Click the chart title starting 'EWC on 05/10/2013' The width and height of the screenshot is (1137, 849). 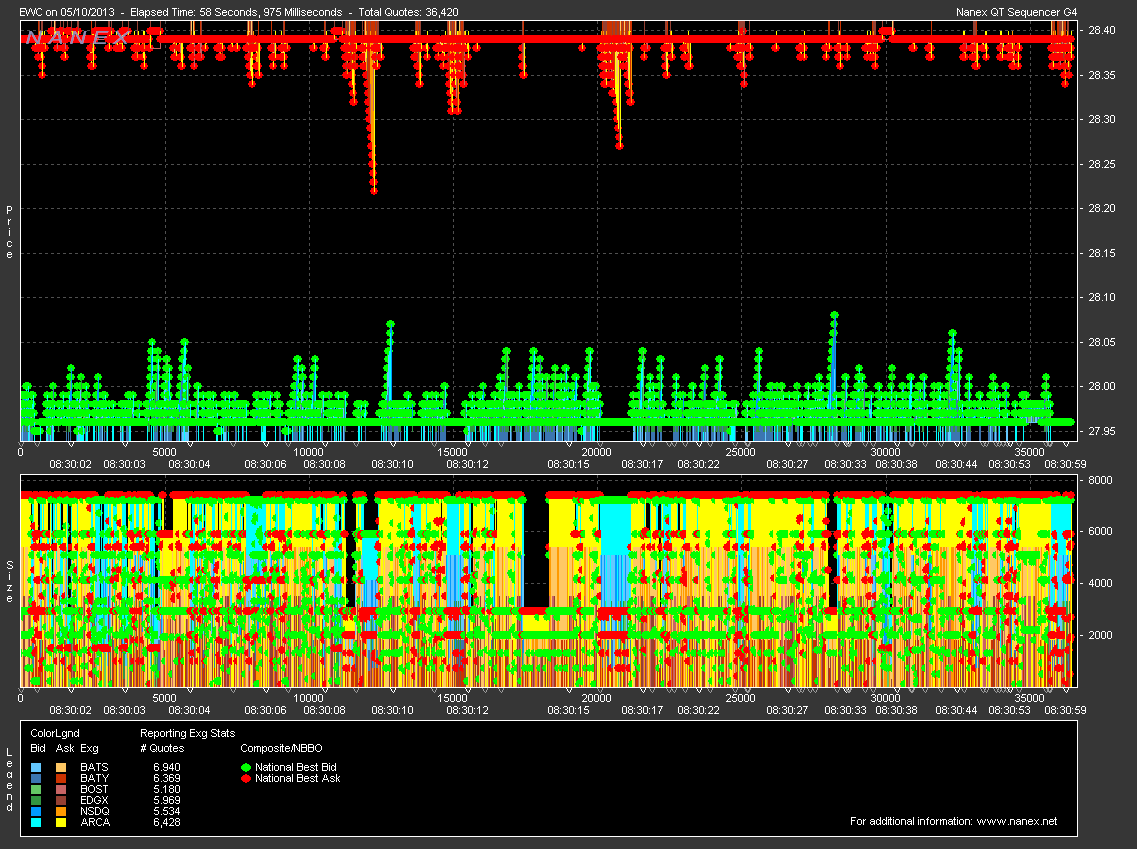239,12
